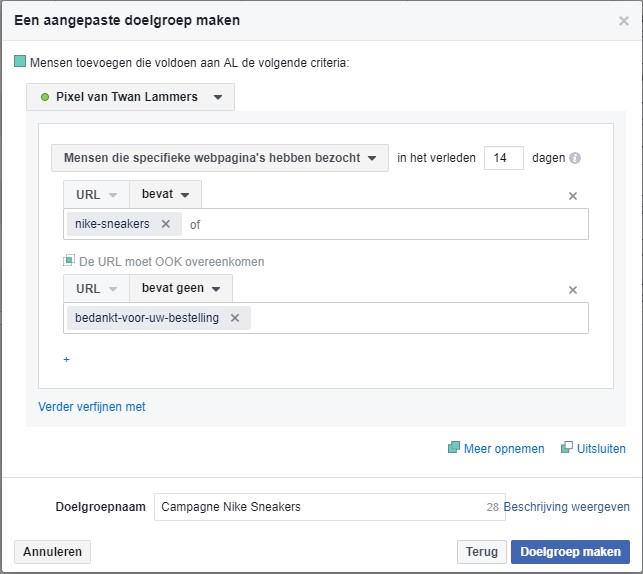Expand the 'Mensen die specifieke webpagina's' dropdown

(220, 158)
